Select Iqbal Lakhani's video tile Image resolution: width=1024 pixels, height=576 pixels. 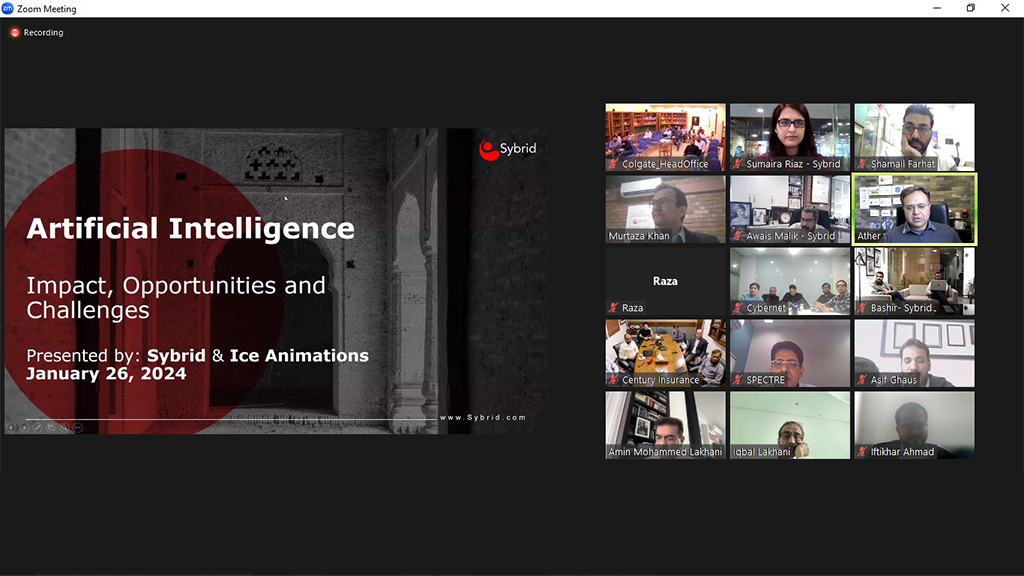[x=790, y=424]
